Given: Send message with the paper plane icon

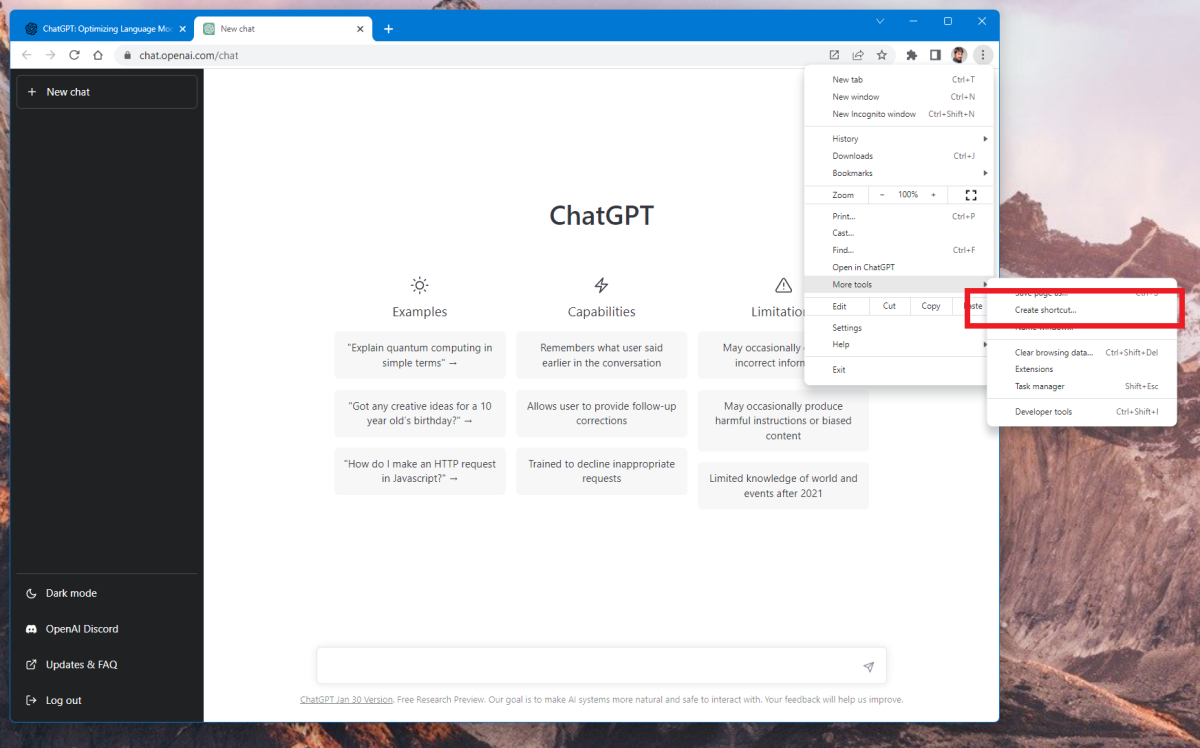Looking at the screenshot, I should [868, 666].
